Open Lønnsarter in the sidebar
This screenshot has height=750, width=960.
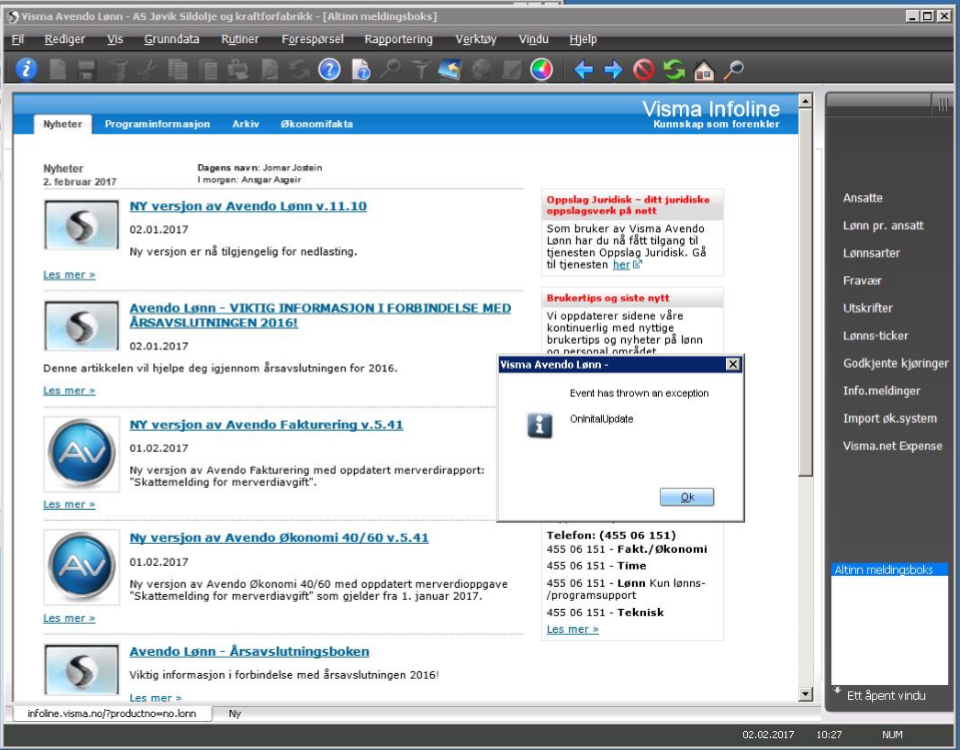[871, 253]
